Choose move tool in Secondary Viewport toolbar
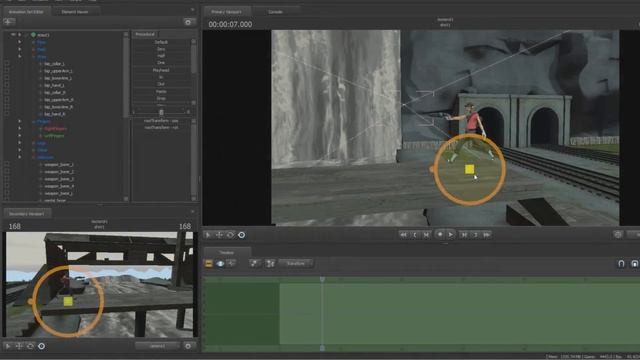Image resolution: width=640 pixels, height=360 pixels. (19, 346)
